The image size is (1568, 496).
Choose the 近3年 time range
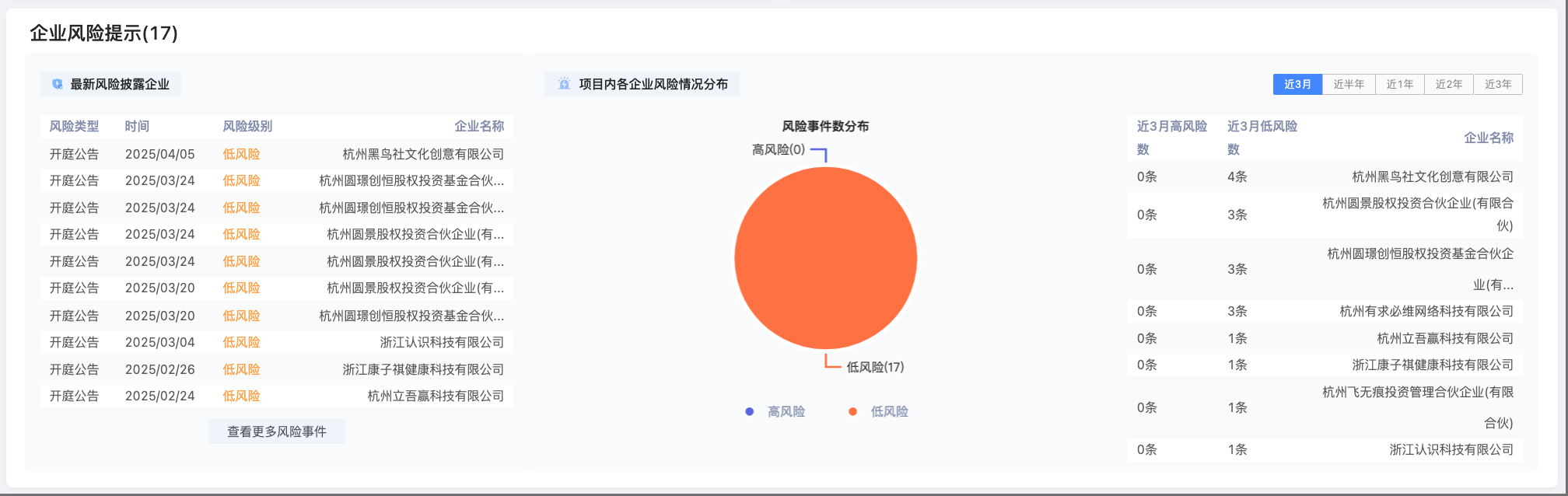[1497, 84]
